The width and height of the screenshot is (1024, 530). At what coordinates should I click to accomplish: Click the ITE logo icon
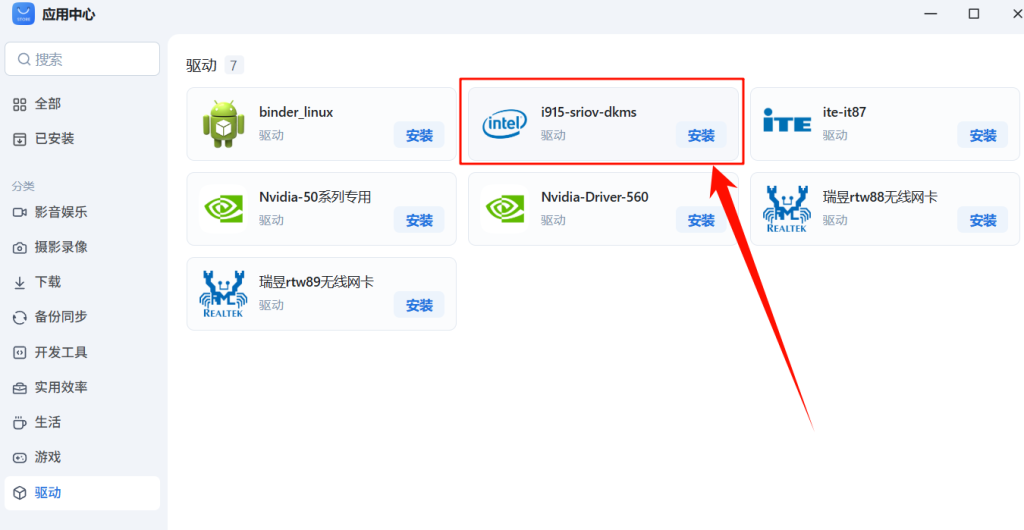click(787, 124)
